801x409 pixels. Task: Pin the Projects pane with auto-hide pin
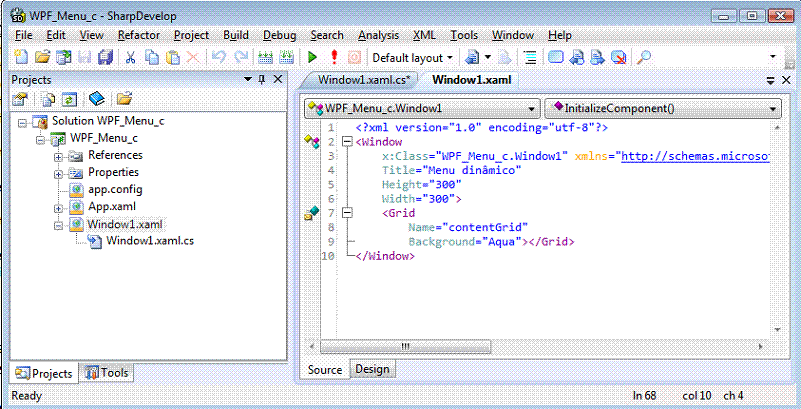[262, 79]
